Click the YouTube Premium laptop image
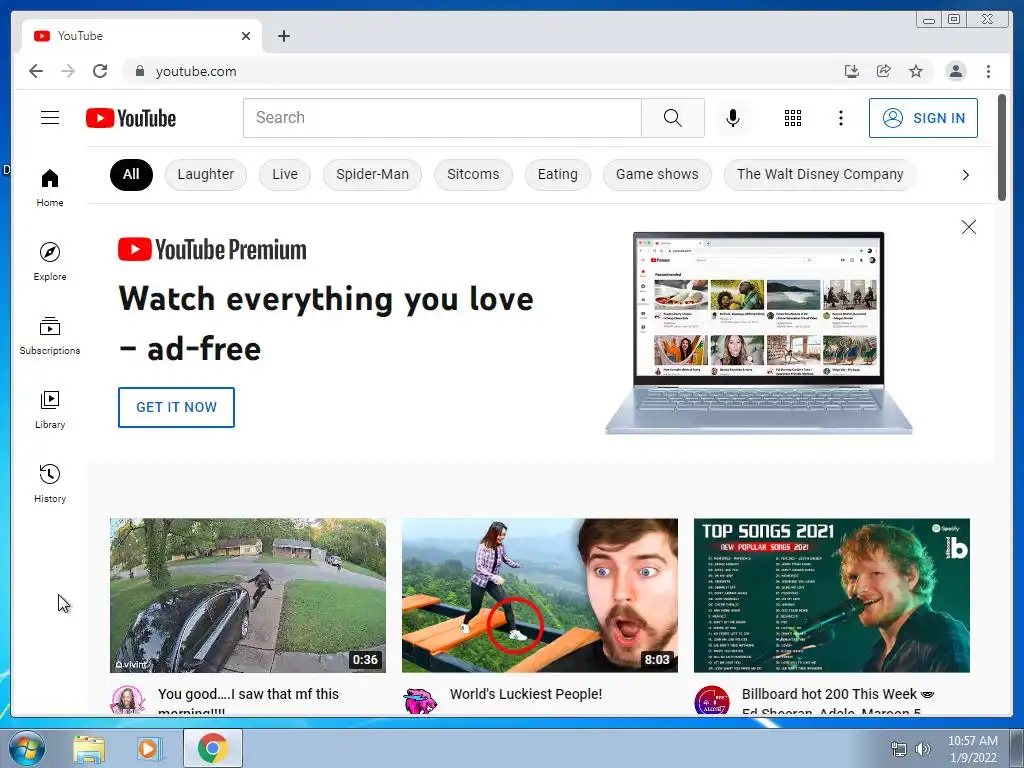 (x=758, y=333)
